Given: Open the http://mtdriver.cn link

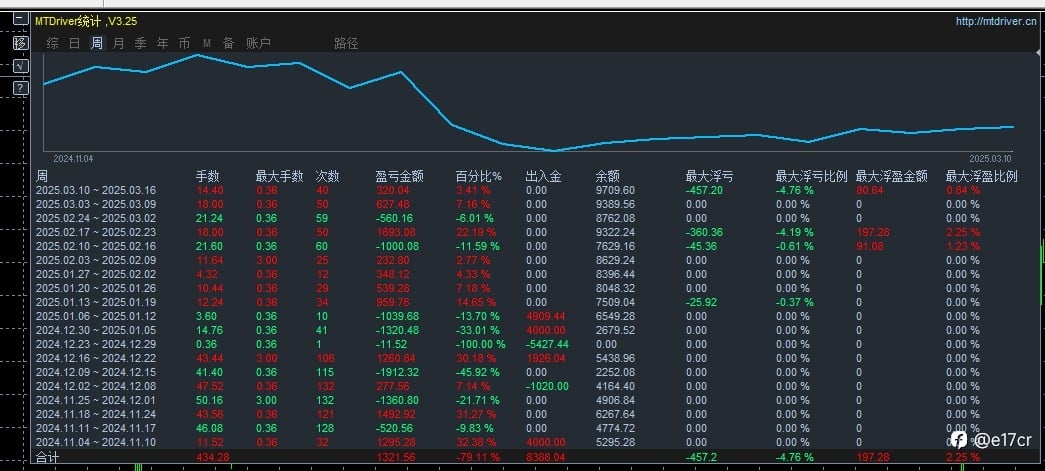Looking at the screenshot, I should (x=996, y=21).
